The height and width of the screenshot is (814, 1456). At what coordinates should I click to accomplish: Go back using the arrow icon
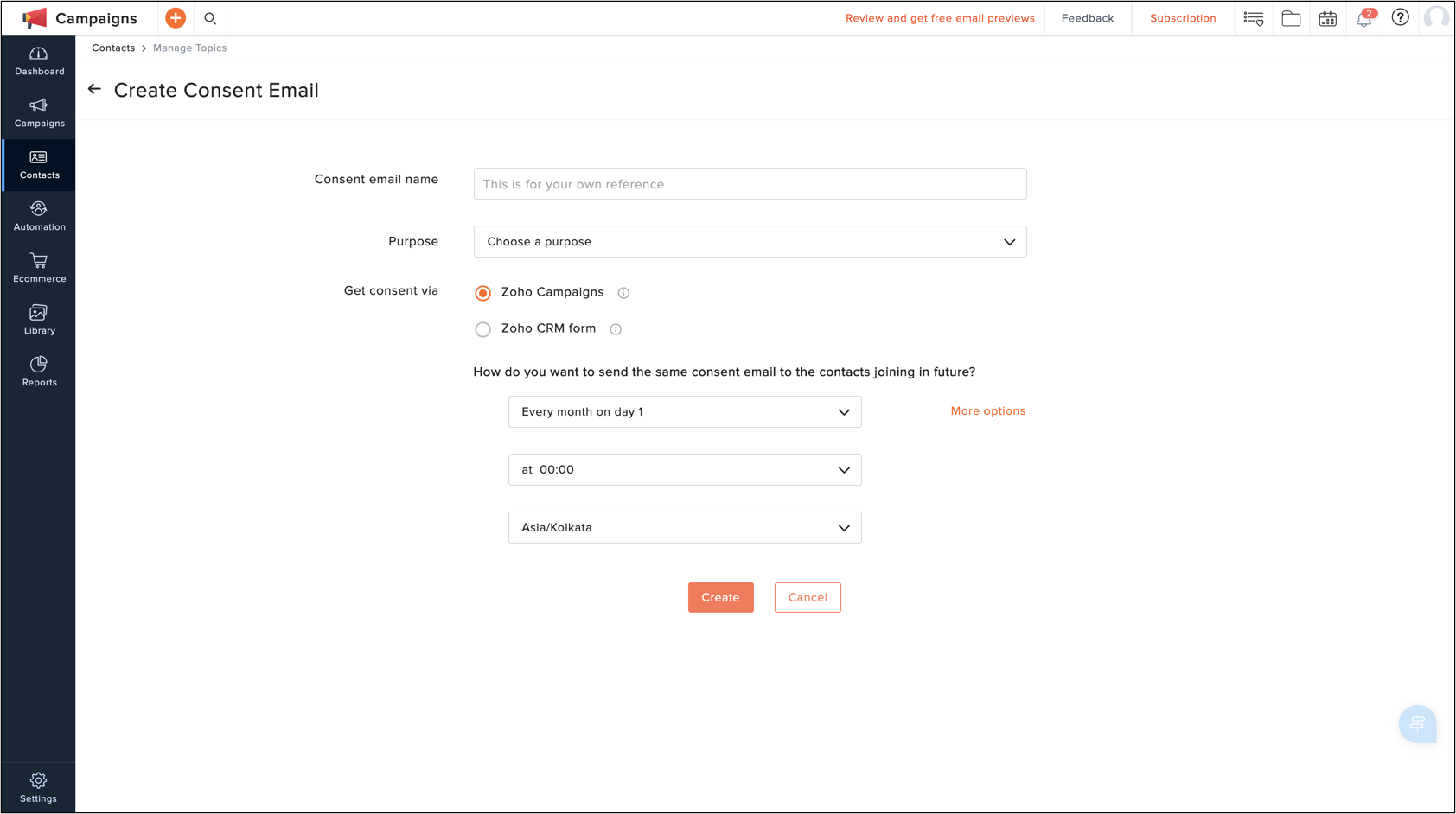click(x=94, y=89)
